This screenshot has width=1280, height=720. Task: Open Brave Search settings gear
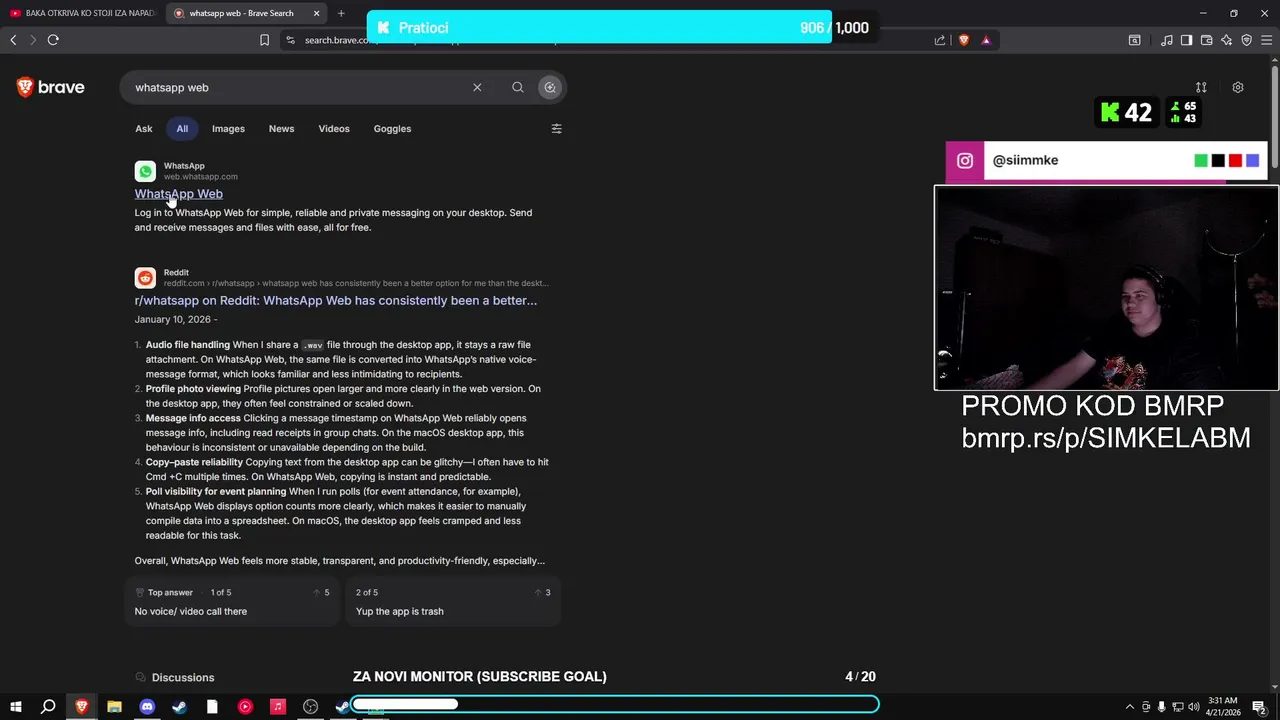(1238, 88)
